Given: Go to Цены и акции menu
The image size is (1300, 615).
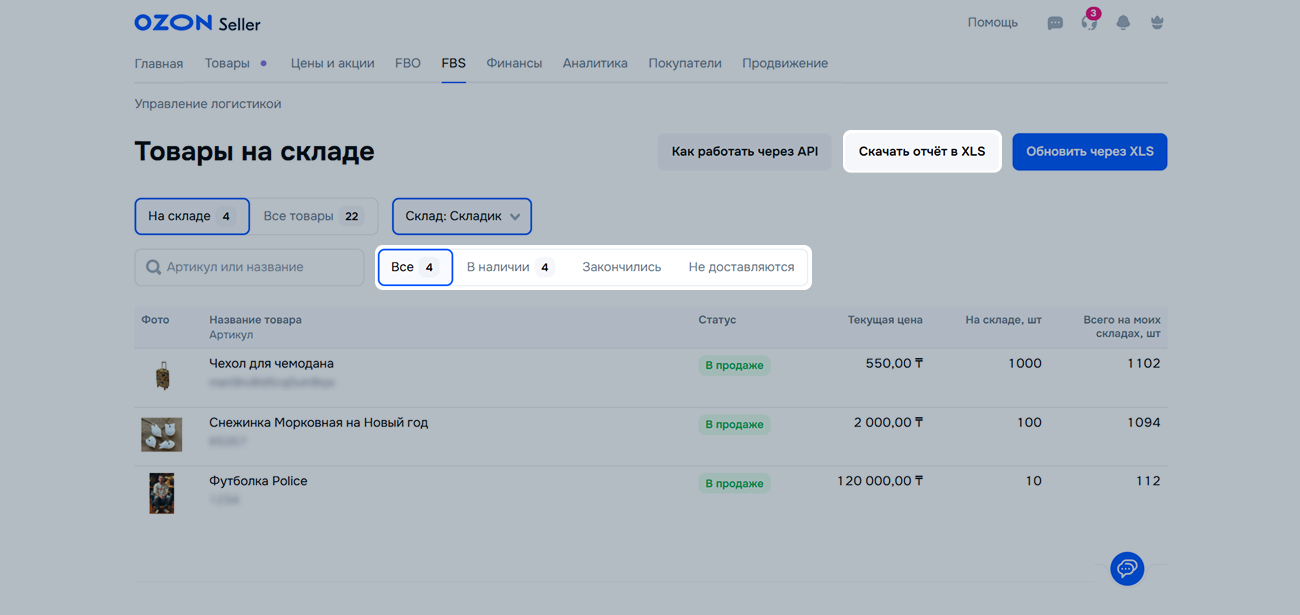Looking at the screenshot, I should click(x=332, y=63).
